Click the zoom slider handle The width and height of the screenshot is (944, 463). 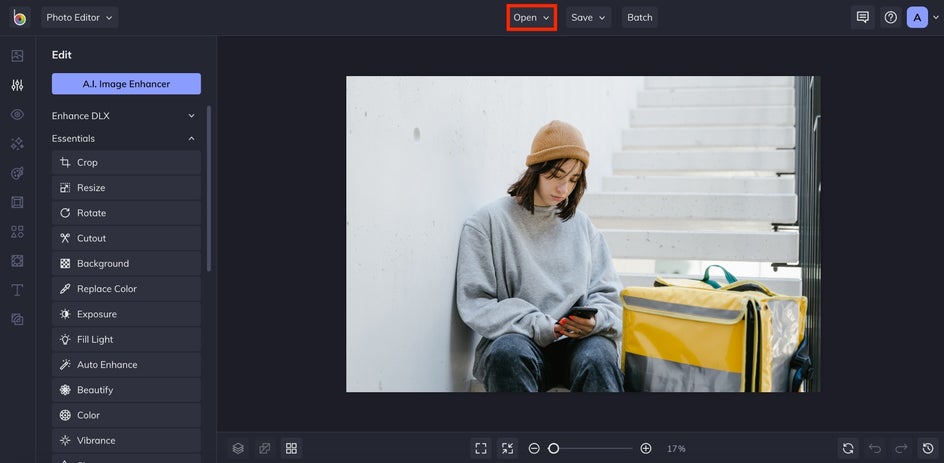click(x=553, y=448)
